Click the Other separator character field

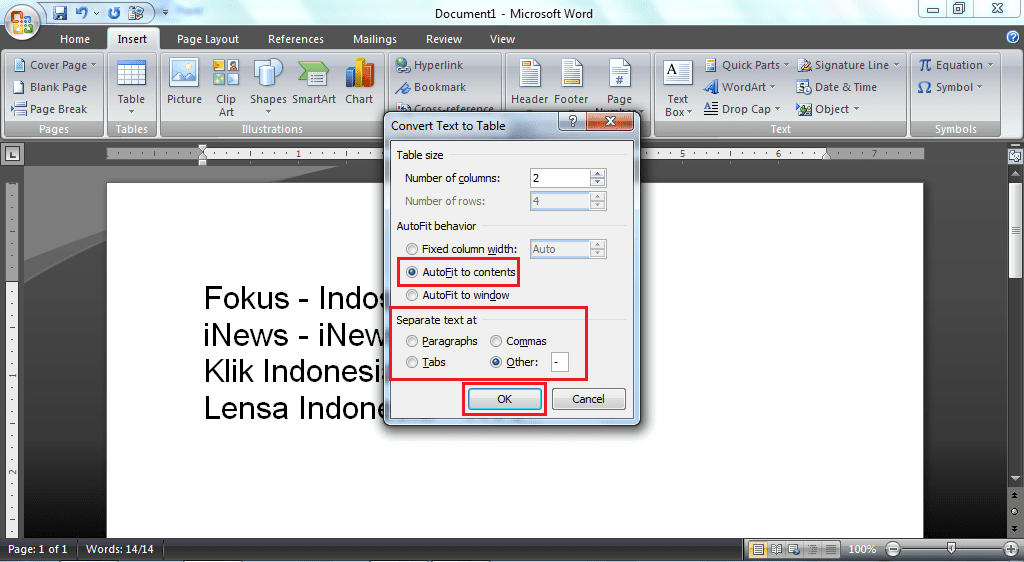coord(560,362)
